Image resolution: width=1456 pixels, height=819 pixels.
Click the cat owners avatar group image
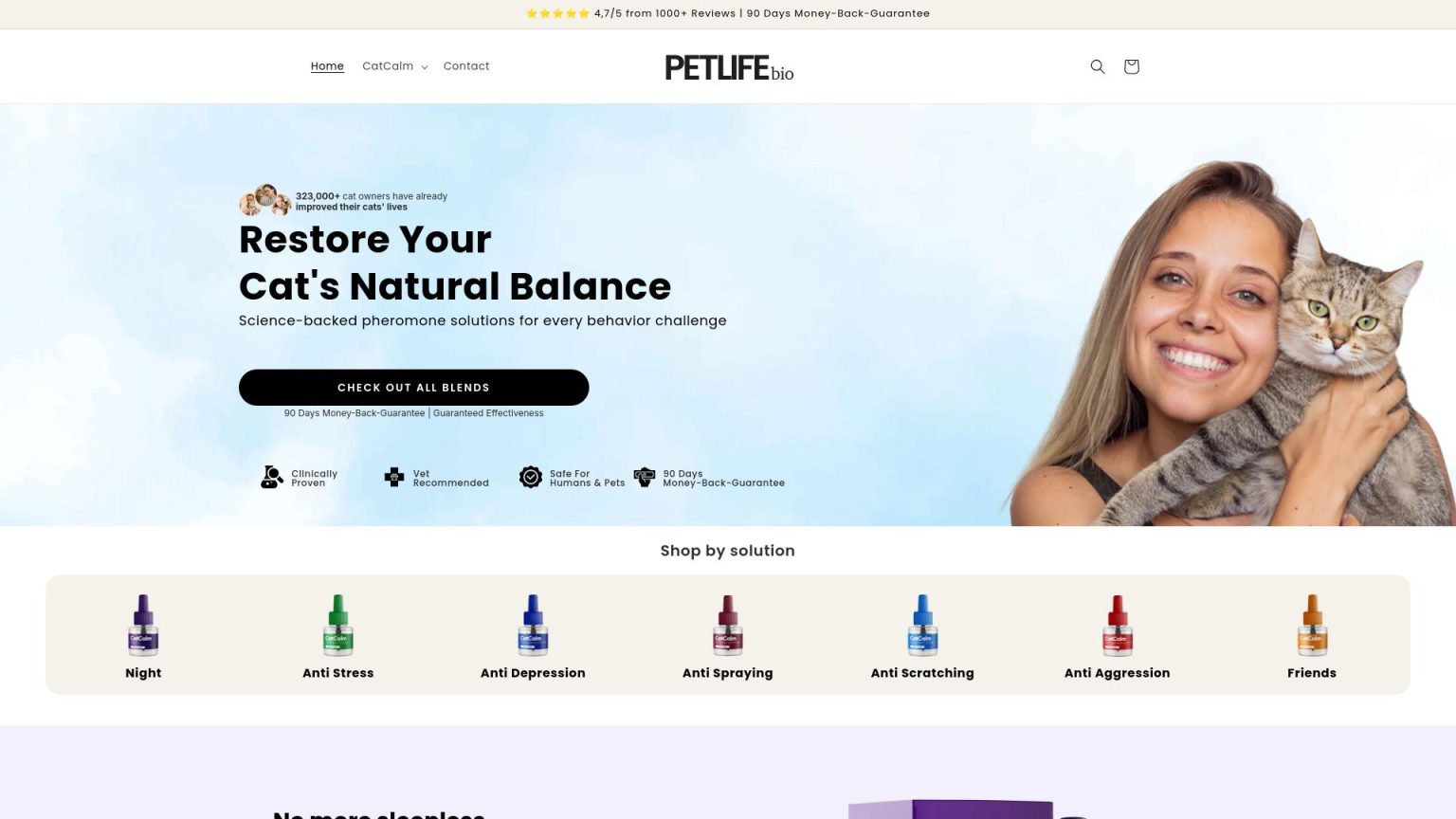click(x=264, y=200)
